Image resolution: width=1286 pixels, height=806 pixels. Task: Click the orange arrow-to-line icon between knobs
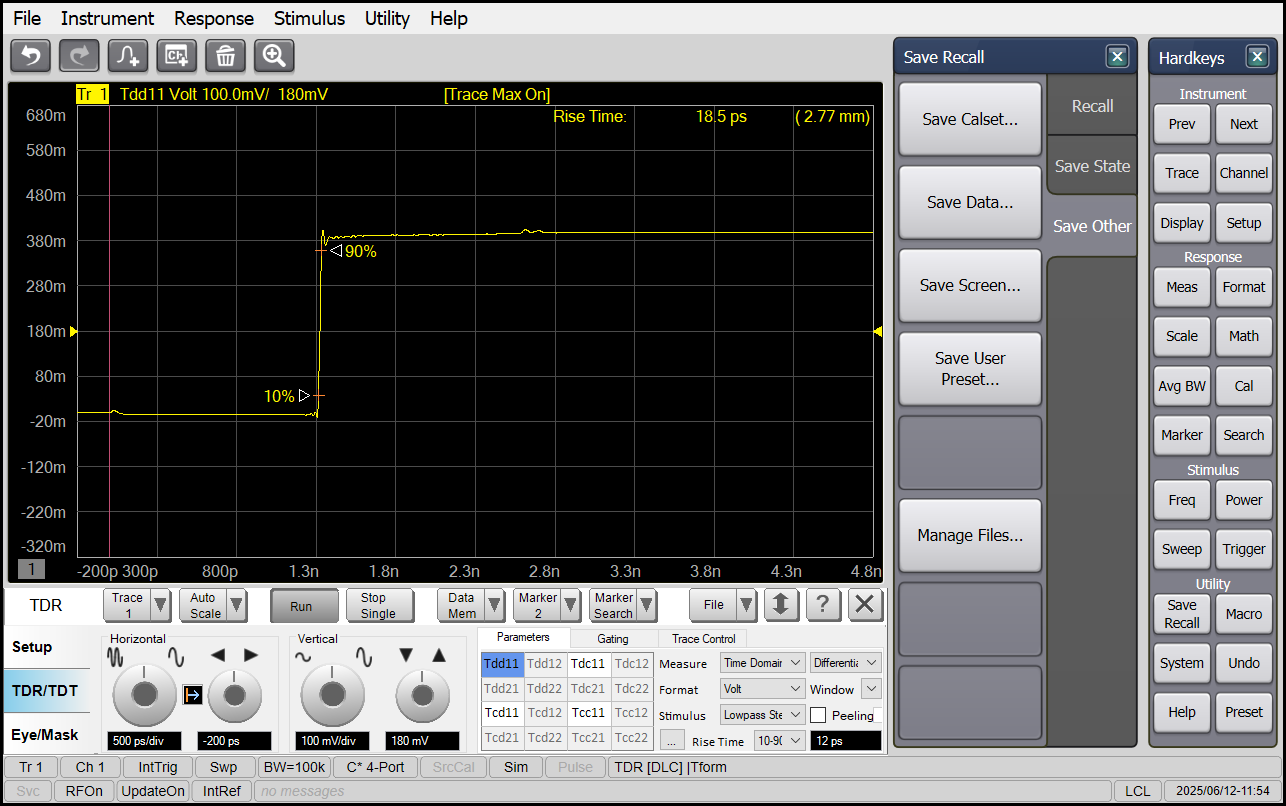(x=192, y=695)
